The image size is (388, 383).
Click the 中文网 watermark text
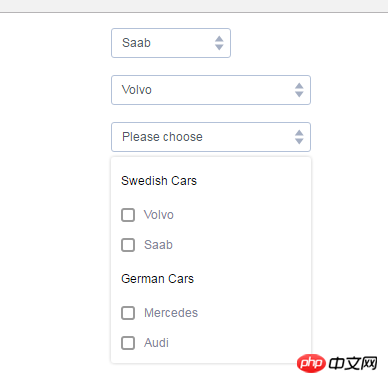tap(353, 363)
